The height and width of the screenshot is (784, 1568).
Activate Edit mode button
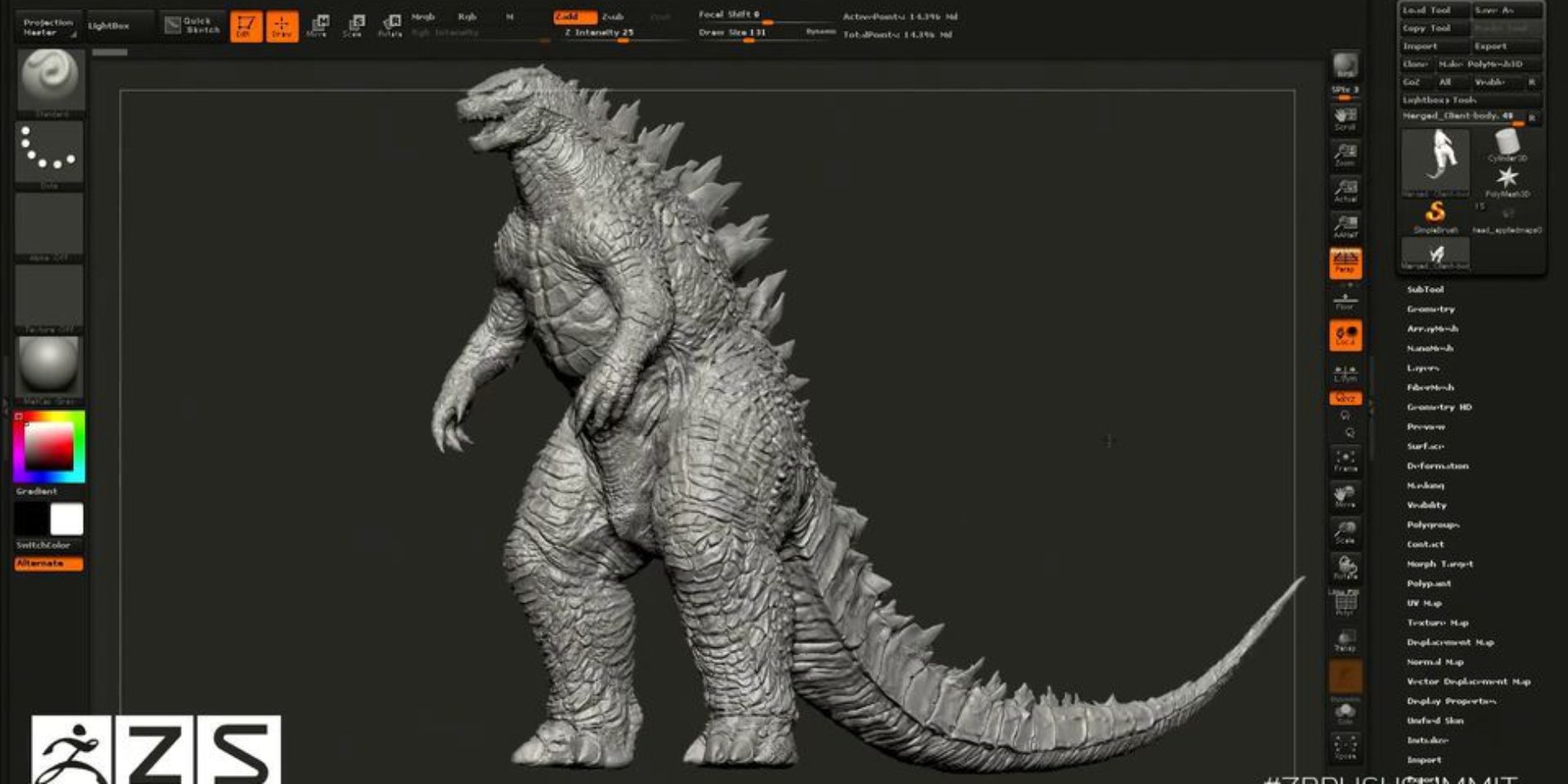coord(246,27)
